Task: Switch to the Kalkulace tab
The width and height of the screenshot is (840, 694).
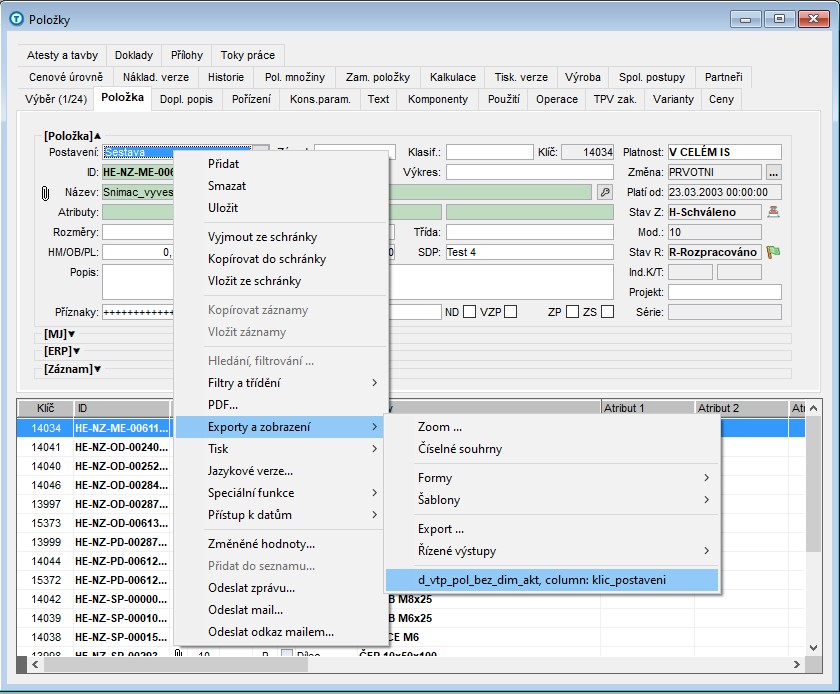Action: pos(453,77)
